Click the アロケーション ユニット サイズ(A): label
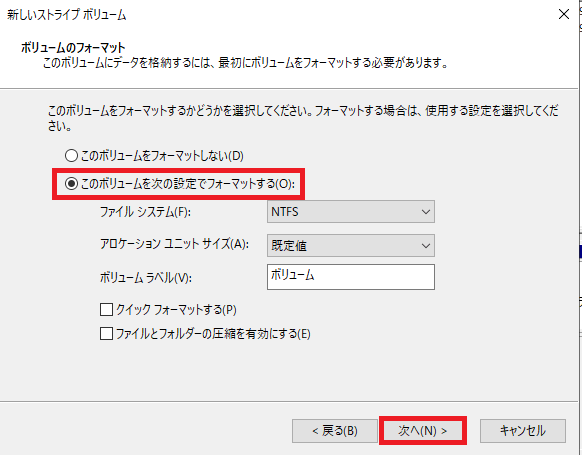This screenshot has width=582, height=455. tap(174, 244)
